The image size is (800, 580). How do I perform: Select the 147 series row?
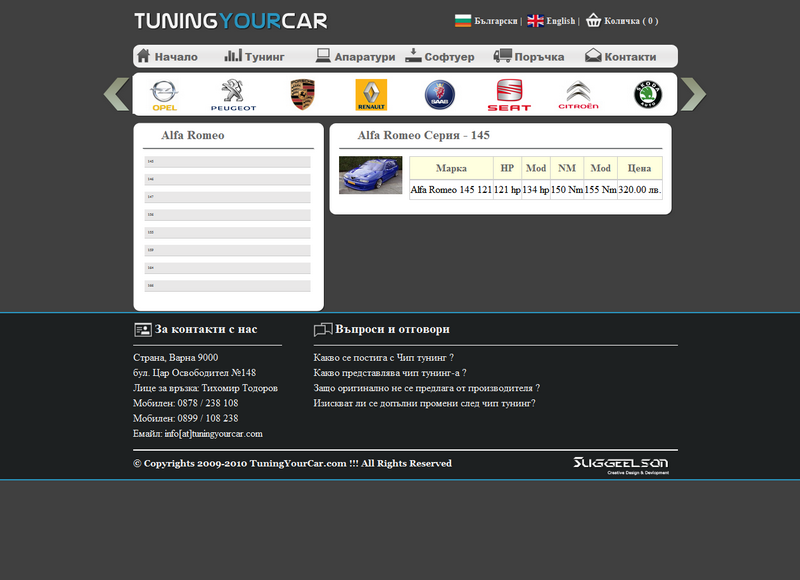(x=228, y=197)
